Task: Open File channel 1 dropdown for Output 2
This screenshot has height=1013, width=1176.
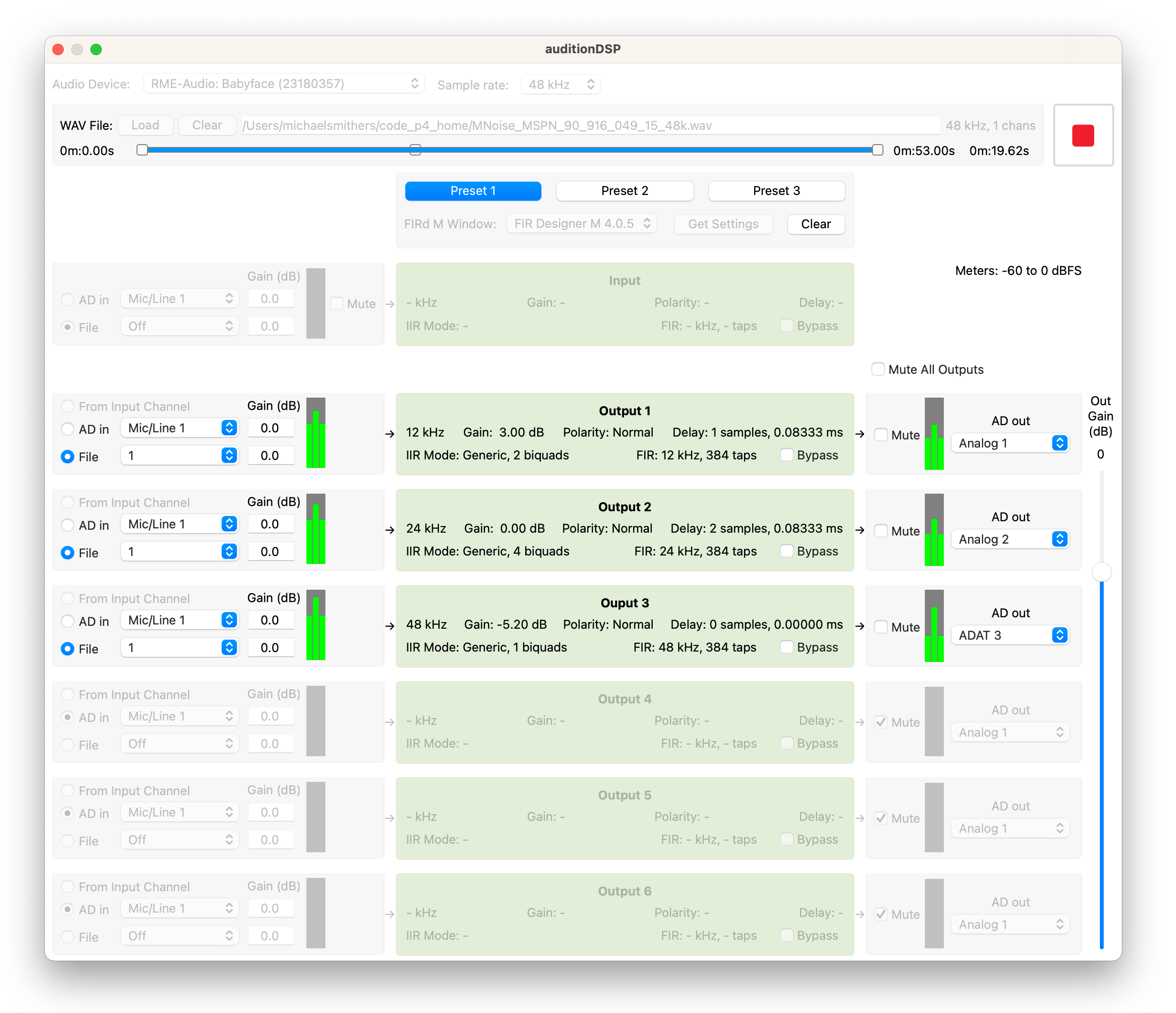Action: pos(179,552)
